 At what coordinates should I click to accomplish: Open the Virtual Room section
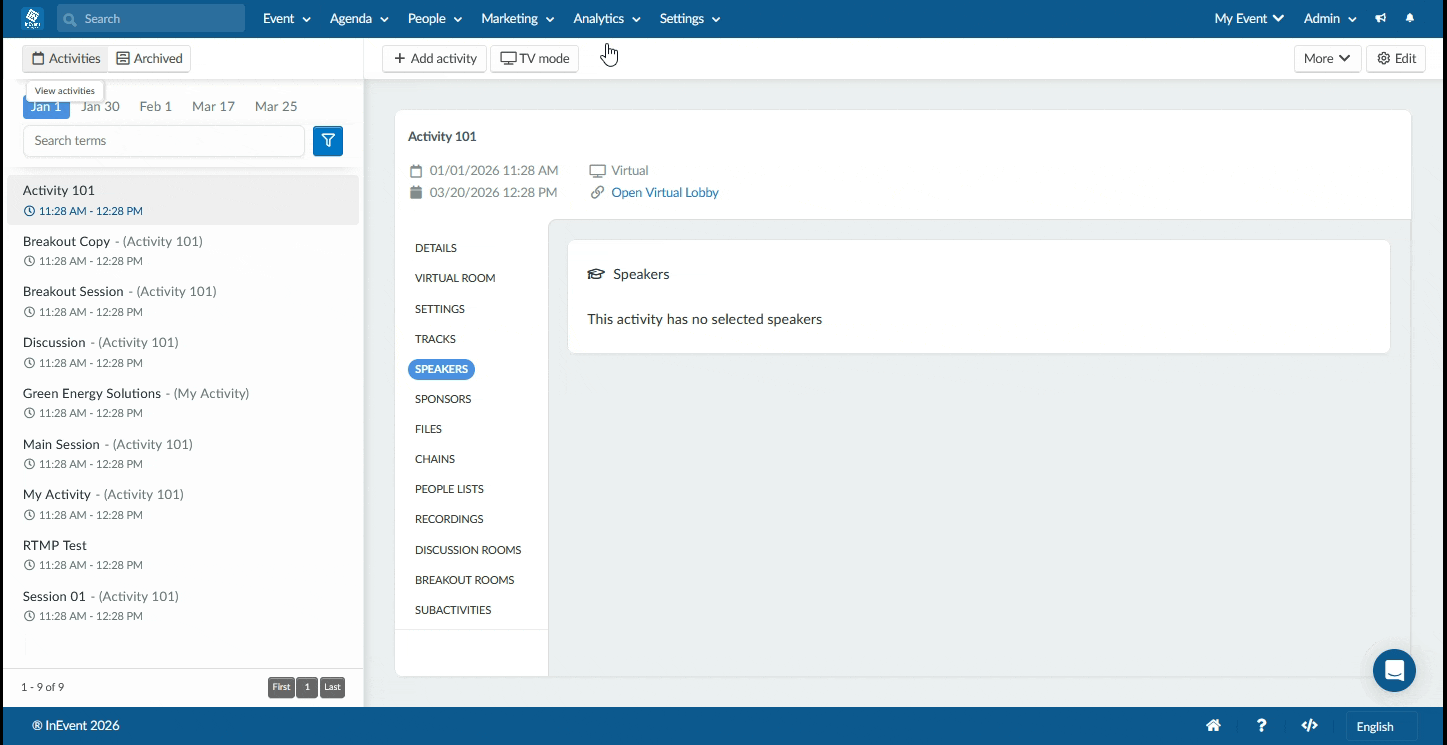(455, 278)
